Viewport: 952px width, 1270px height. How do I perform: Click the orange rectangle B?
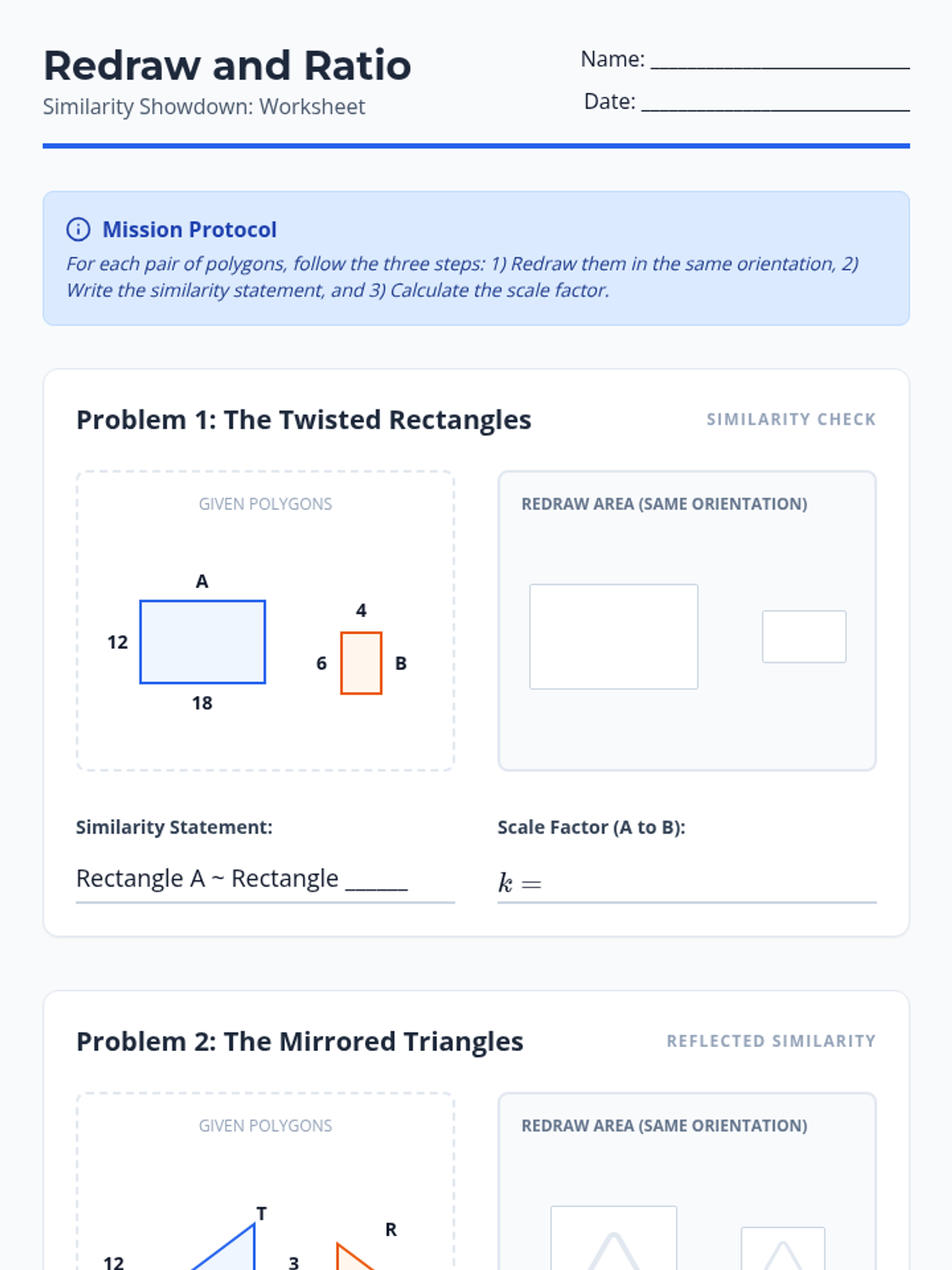click(x=361, y=663)
